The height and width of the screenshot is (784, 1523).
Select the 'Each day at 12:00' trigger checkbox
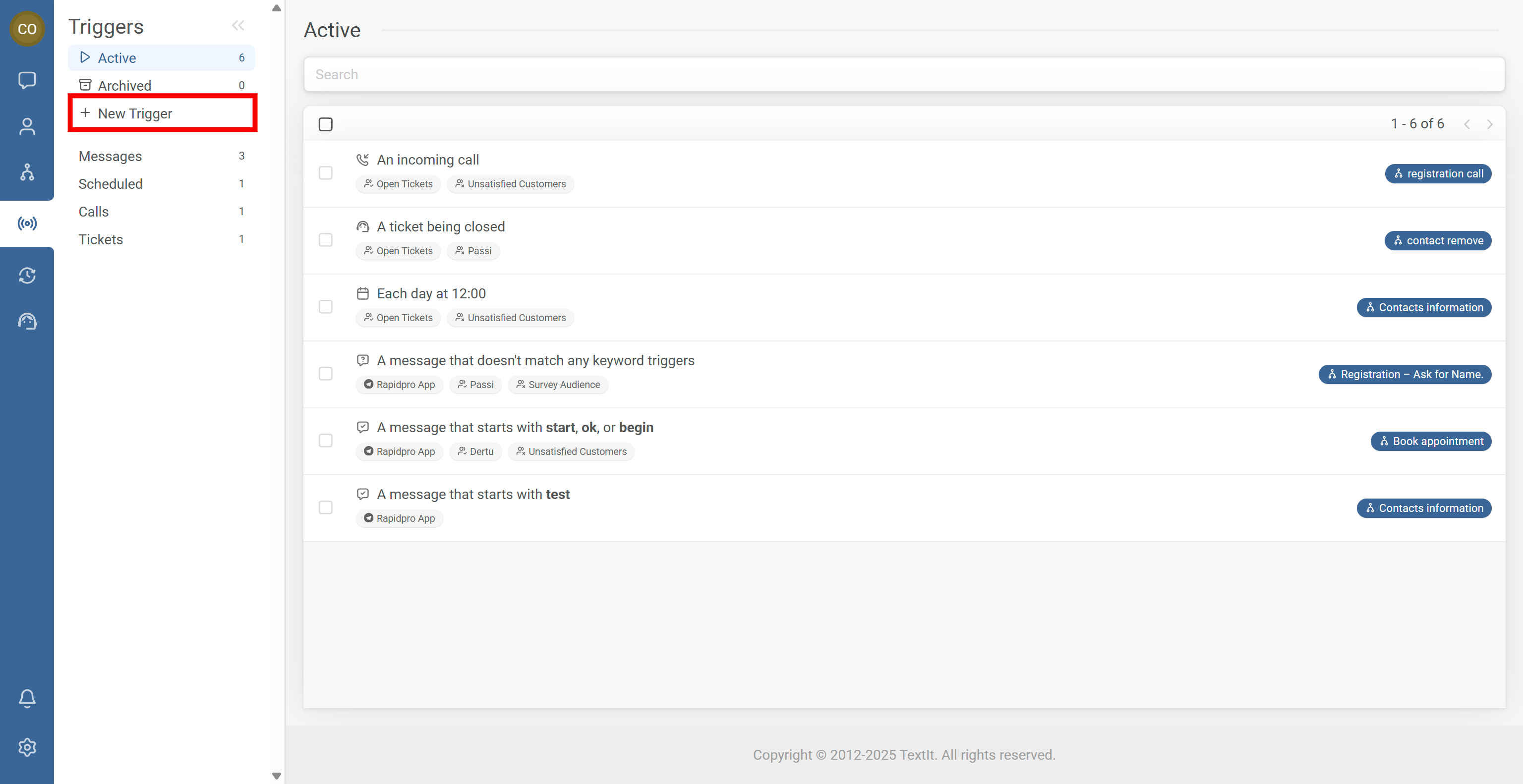coord(325,307)
